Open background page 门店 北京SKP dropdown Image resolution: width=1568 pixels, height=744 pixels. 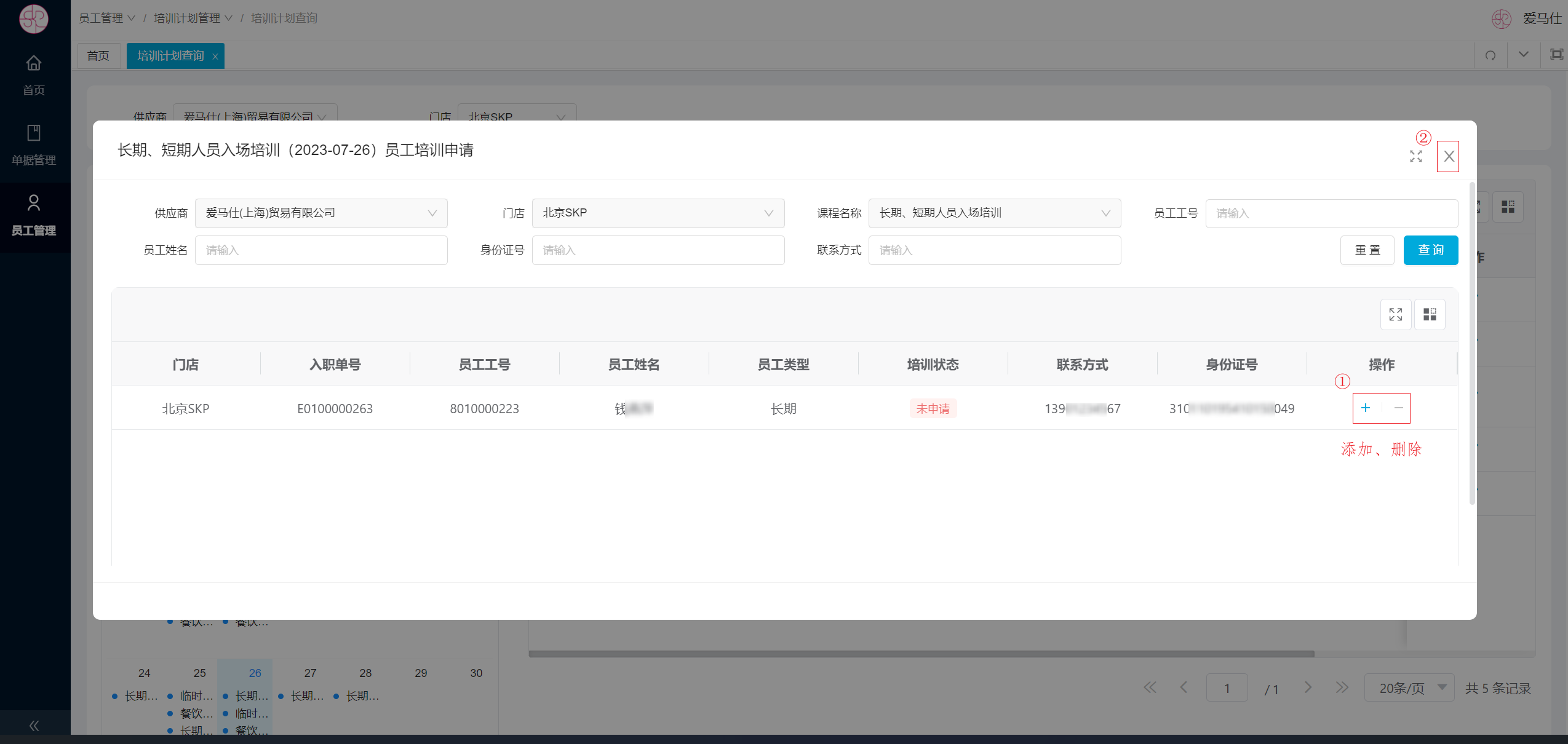tap(517, 114)
